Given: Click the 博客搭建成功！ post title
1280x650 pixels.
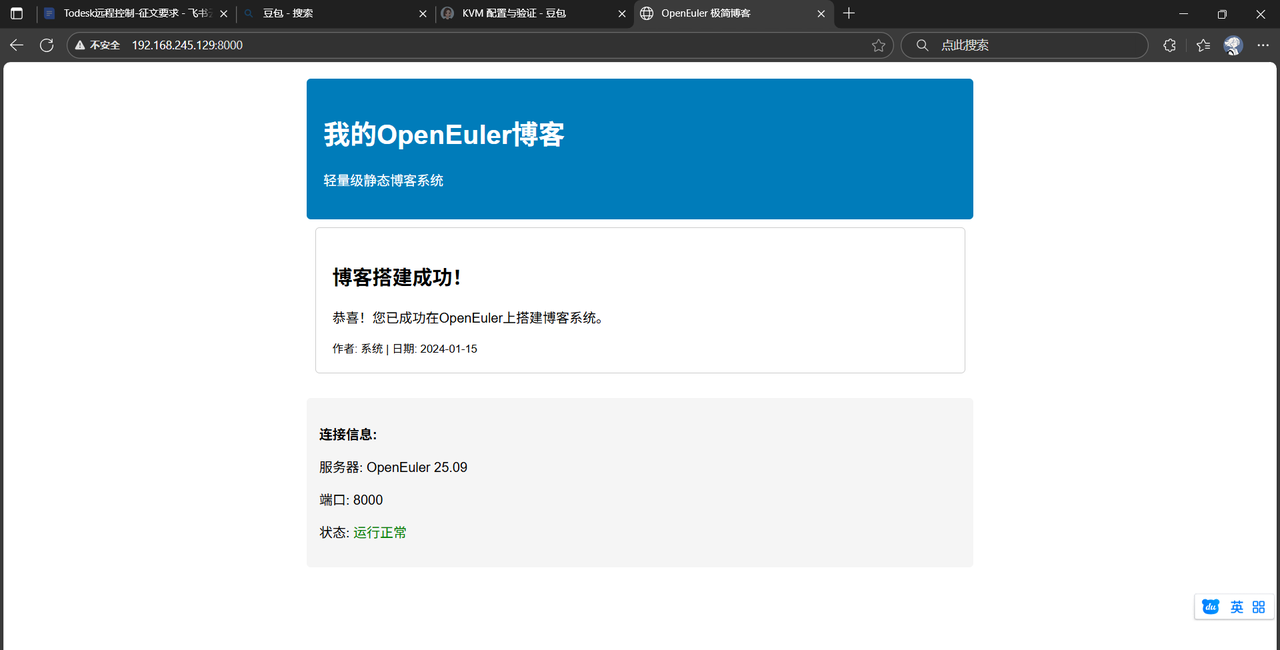Looking at the screenshot, I should tap(397, 277).
